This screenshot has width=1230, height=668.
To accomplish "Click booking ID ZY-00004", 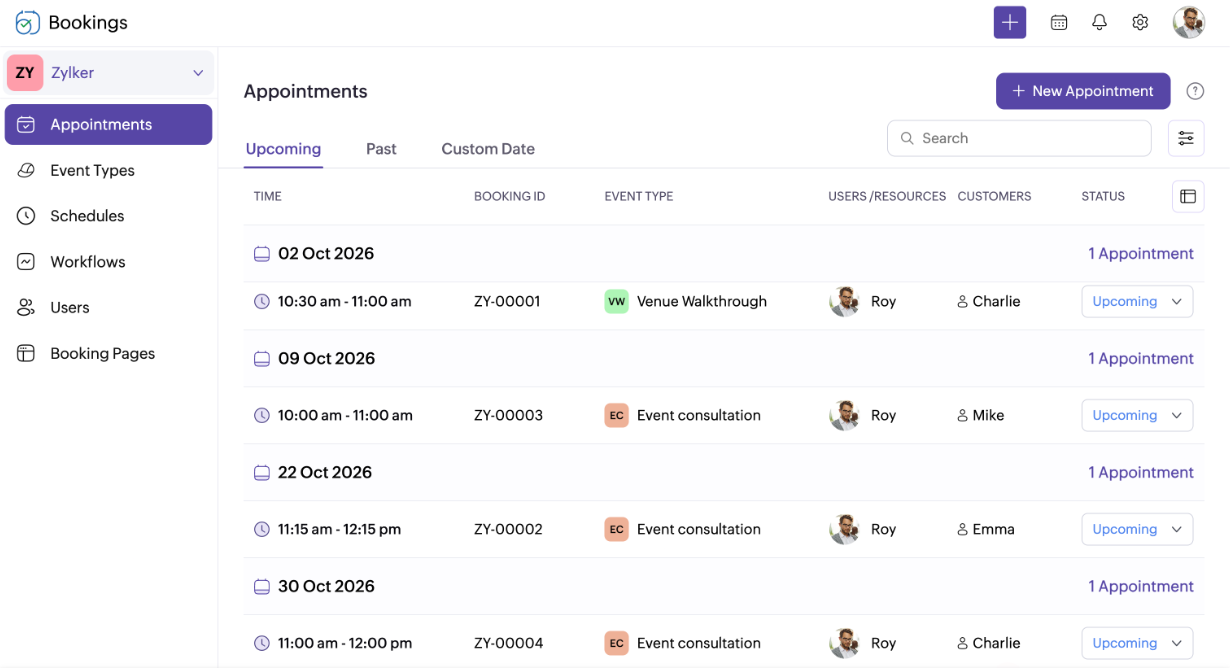I will pyautogui.click(x=508, y=643).
